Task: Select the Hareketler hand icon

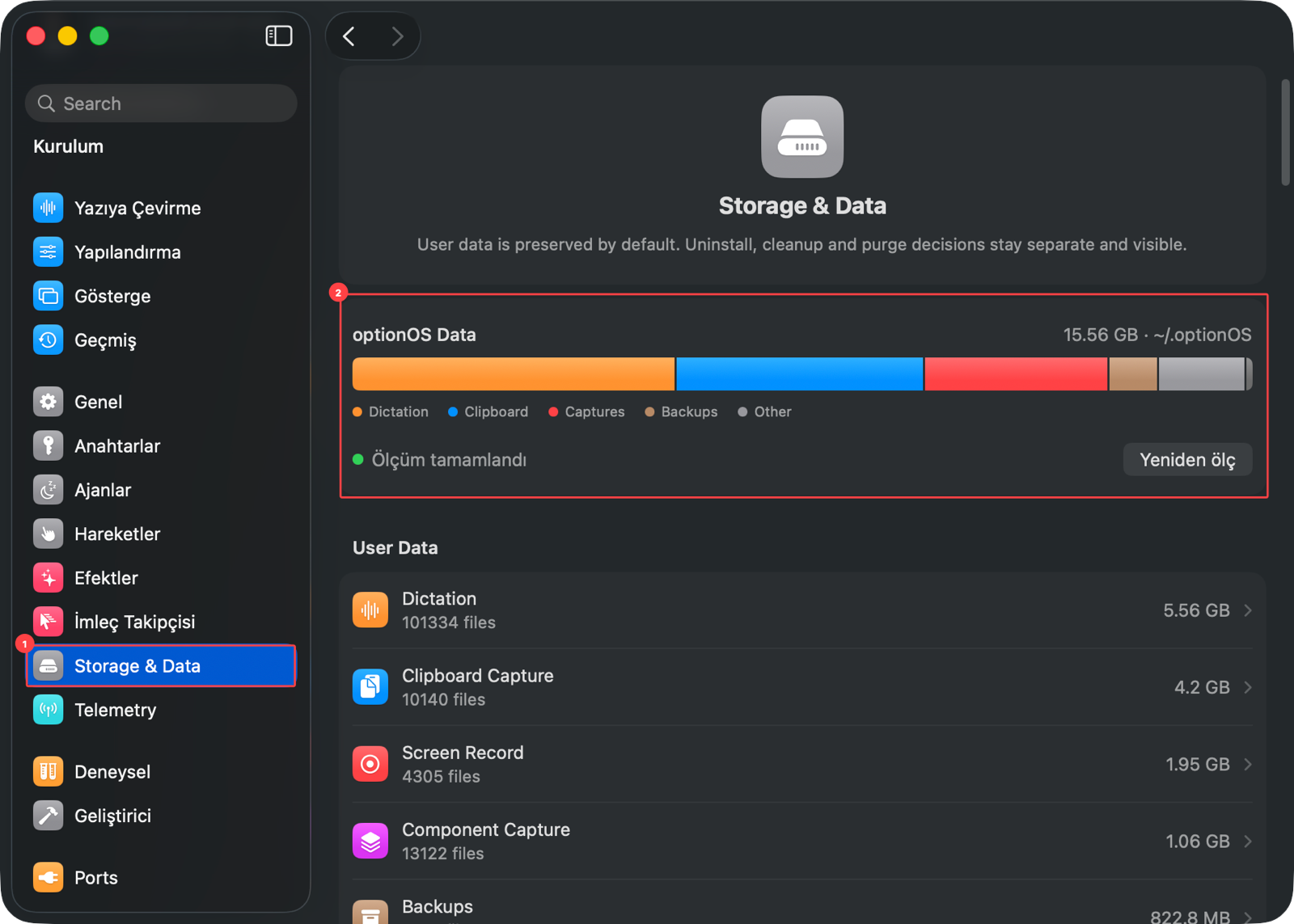Action: coord(49,534)
